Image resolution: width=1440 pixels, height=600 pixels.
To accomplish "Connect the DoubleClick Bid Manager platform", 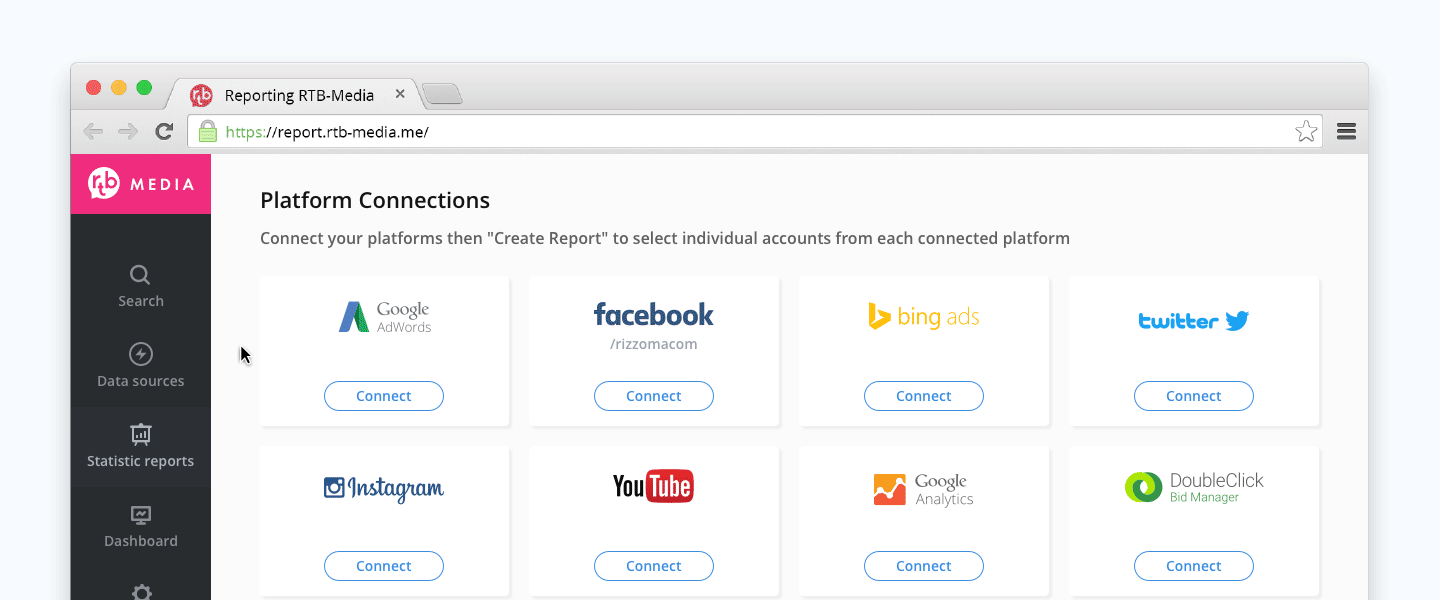I will pos(1194,566).
